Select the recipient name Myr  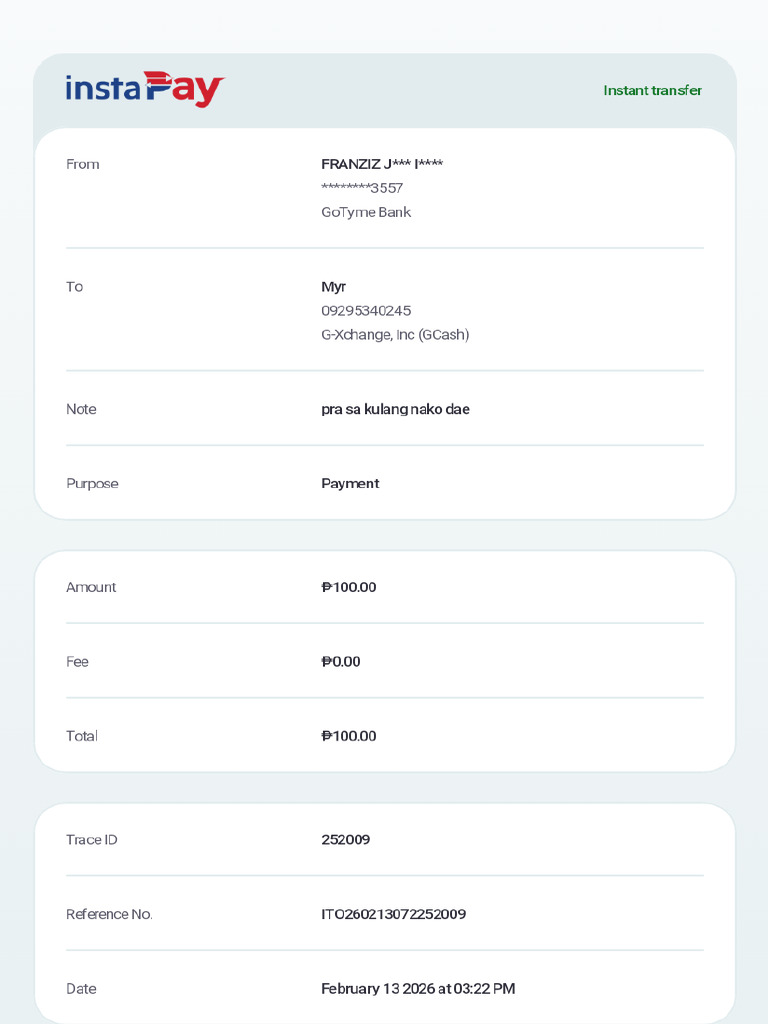[x=334, y=287]
